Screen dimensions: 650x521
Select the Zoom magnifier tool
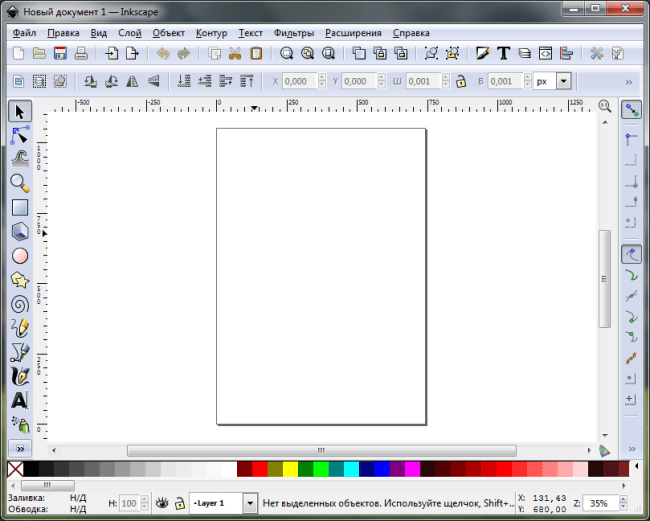19,182
